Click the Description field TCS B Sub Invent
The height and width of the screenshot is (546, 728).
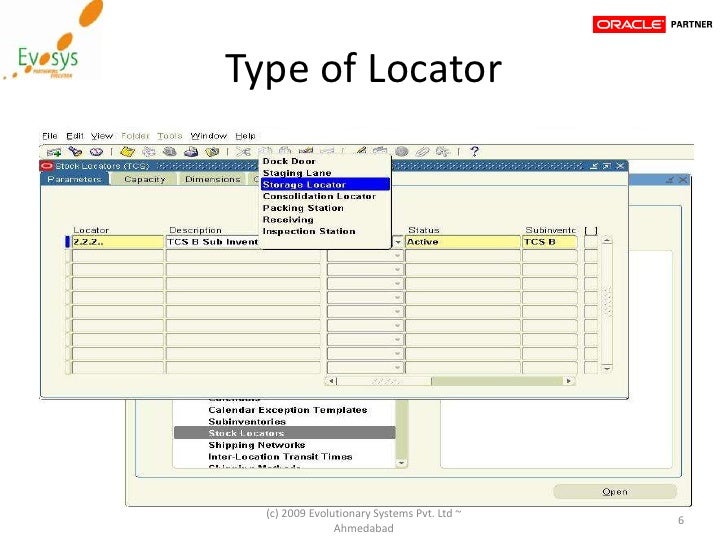[213, 242]
